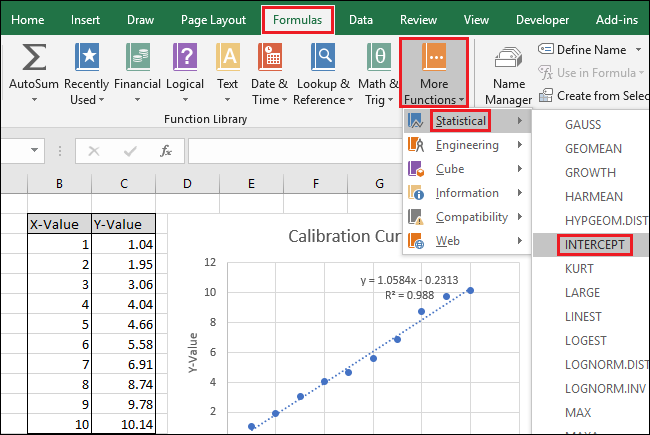
Task: Open the Data ribbon tab
Action: point(360,19)
